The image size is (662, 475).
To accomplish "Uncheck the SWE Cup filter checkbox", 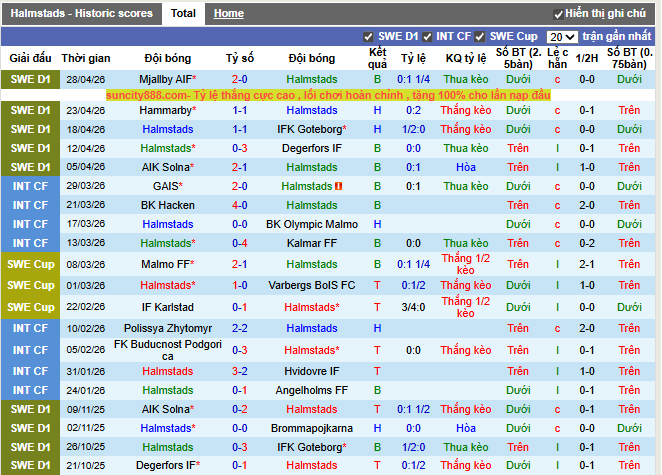I will click(x=480, y=37).
